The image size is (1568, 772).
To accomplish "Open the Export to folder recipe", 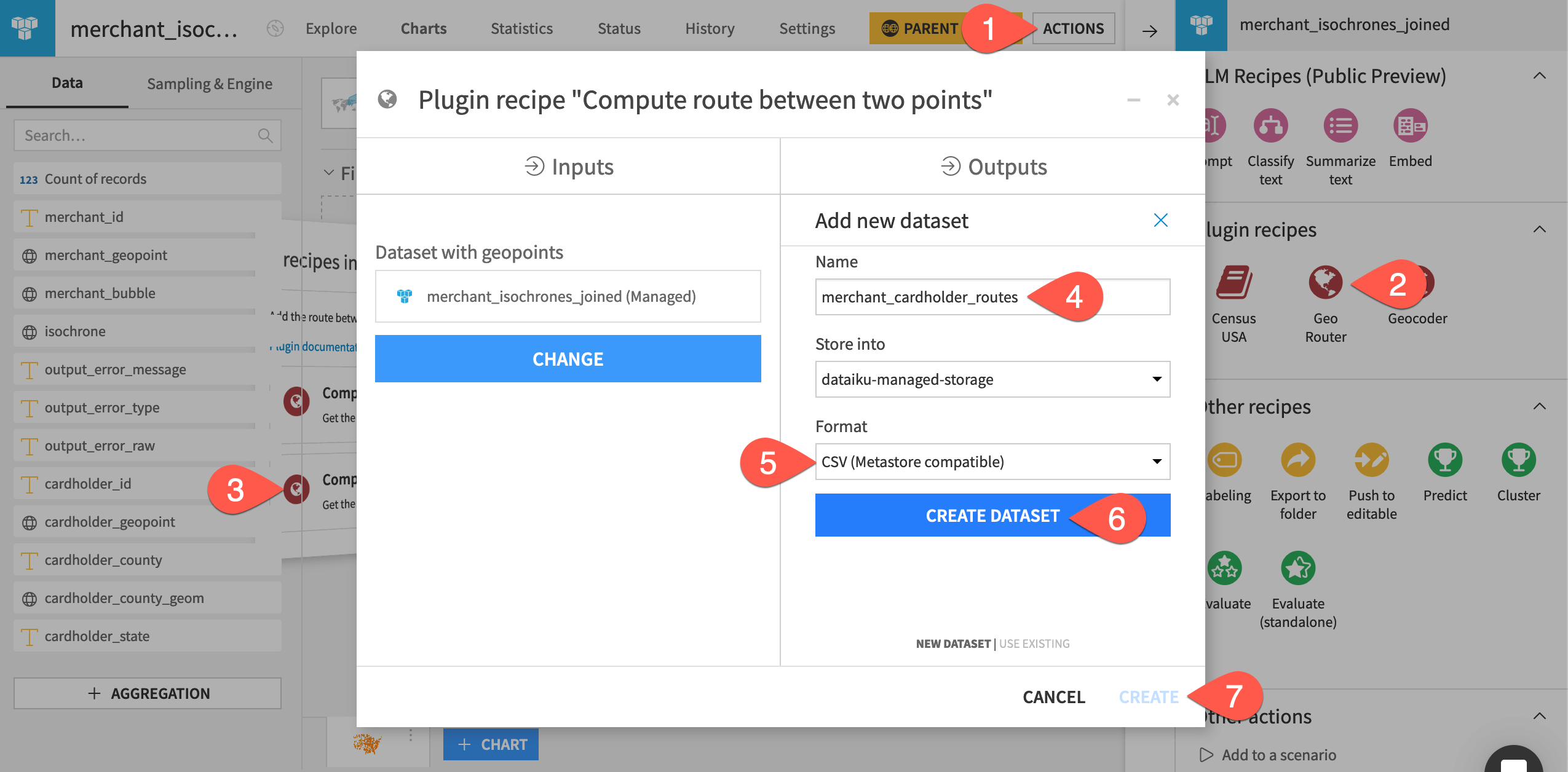I will pos(1297,459).
